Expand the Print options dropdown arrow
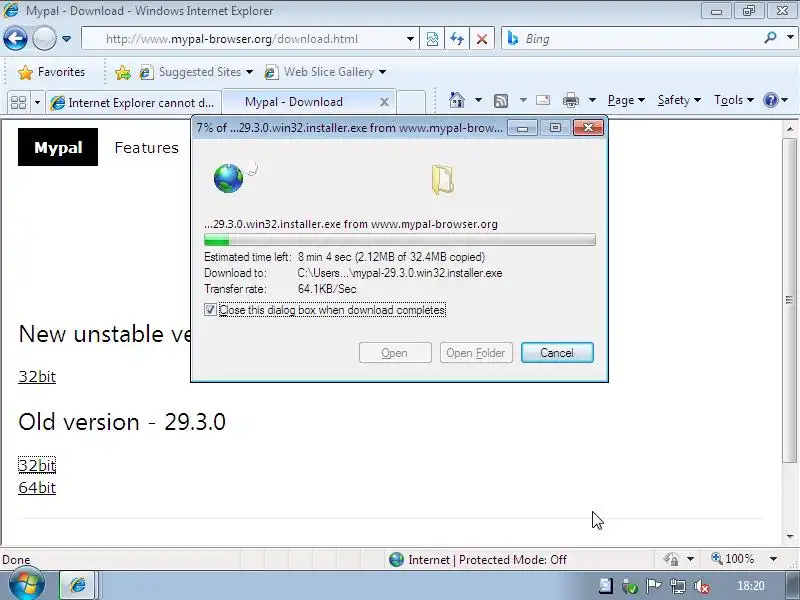This screenshot has width=800, height=600. tap(592, 100)
